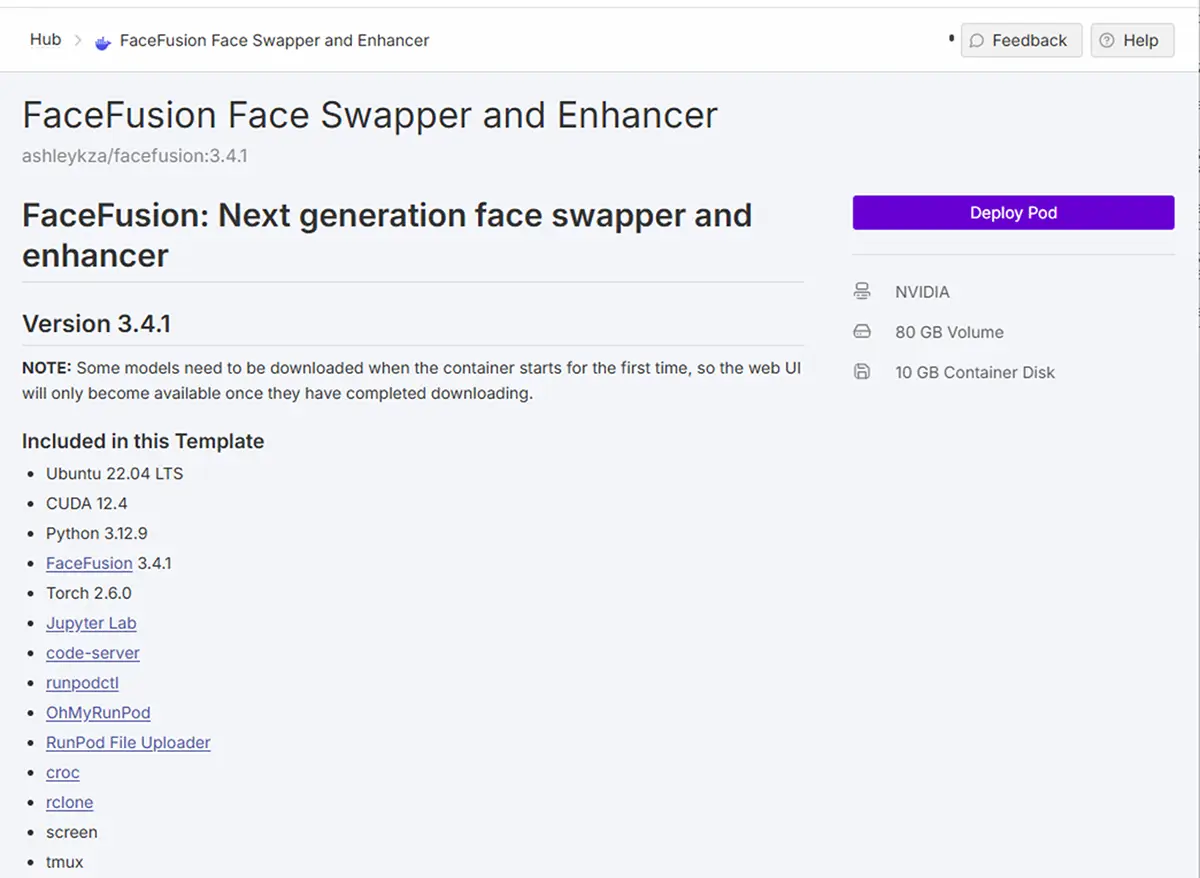Visit the OhMyRunPod link
This screenshot has height=878, width=1200.
[x=97, y=713]
